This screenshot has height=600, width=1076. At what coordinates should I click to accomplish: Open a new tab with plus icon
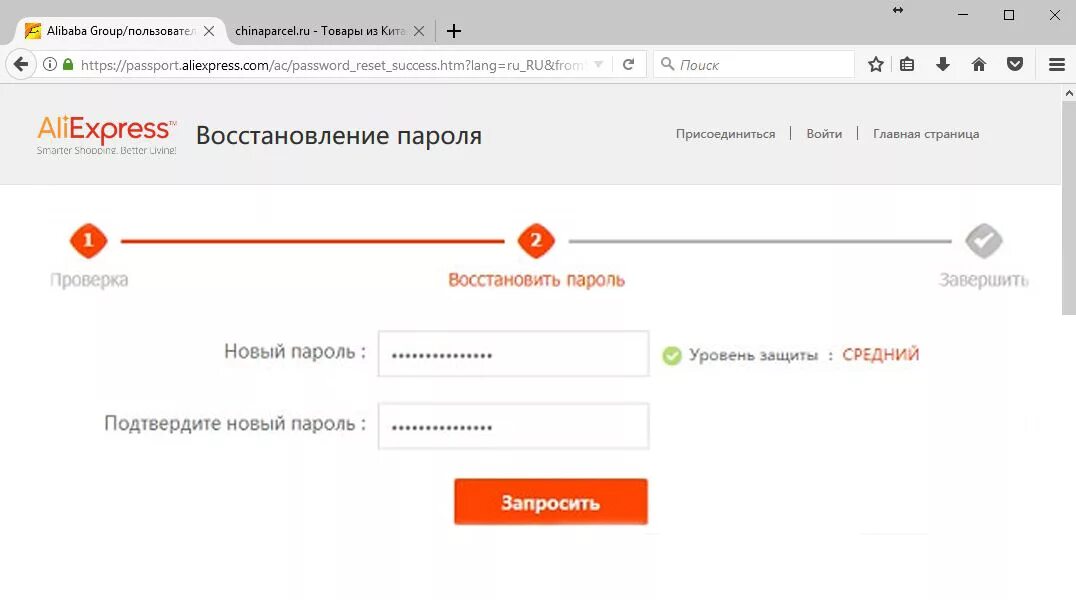pos(454,31)
